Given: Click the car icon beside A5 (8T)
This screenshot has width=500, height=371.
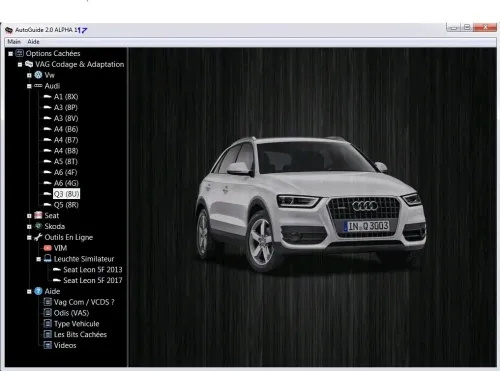Looking at the screenshot, I should pos(48,161).
